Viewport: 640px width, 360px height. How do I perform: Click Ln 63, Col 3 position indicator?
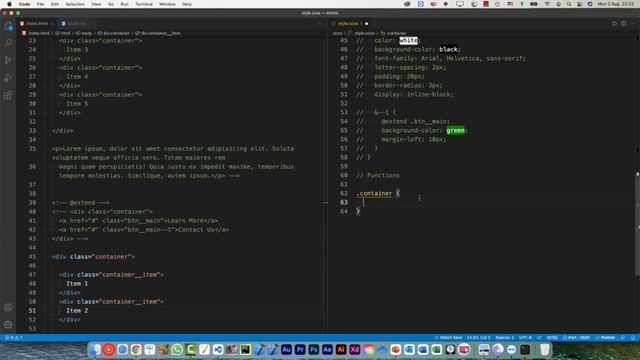tap(478, 338)
